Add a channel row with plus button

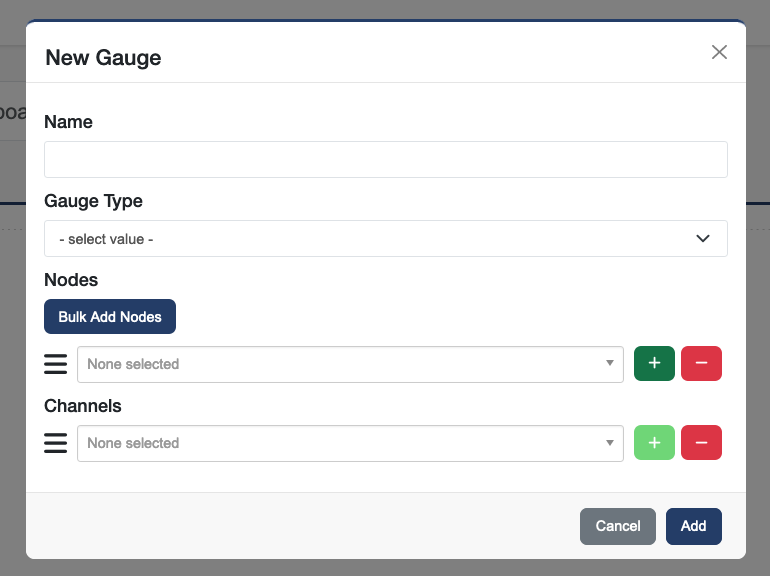[x=654, y=443]
